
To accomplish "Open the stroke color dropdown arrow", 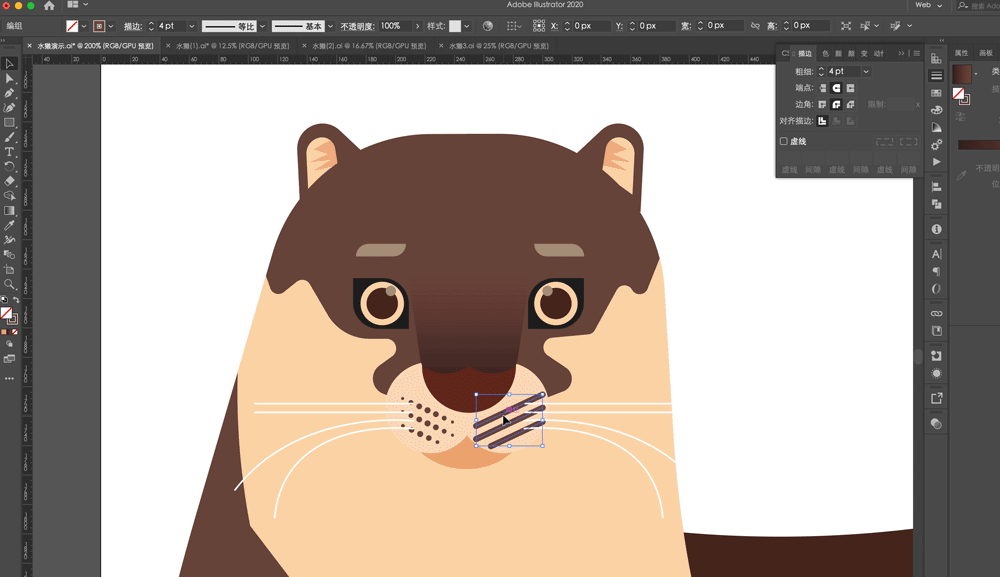I will click(111, 26).
